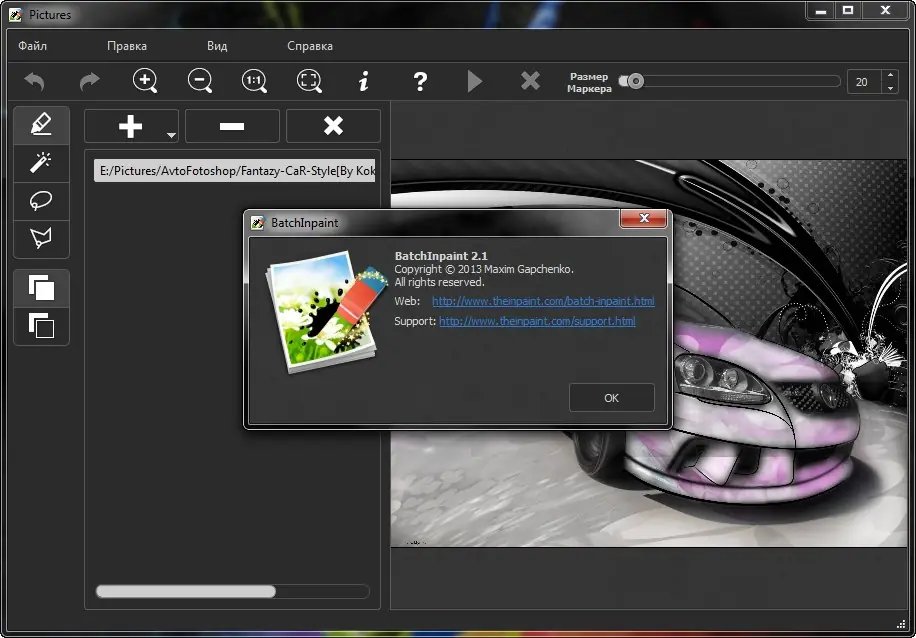
Task: Undo the last action
Action: (x=34, y=81)
